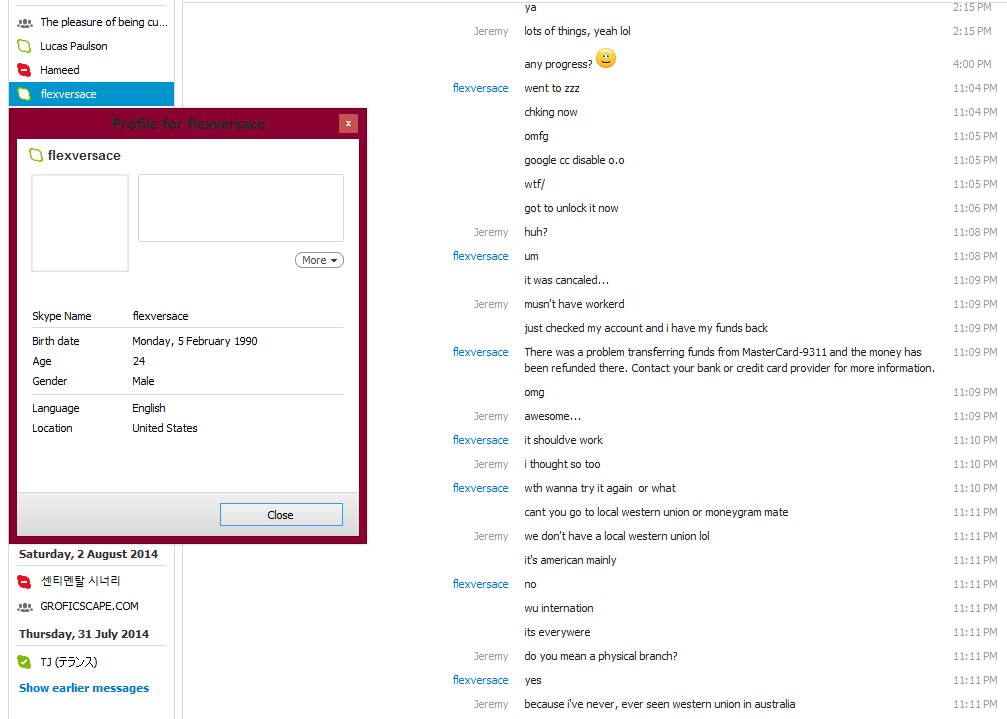This screenshot has height=719, width=1007.
Task: Close the profile with the Close button
Action: click(281, 515)
